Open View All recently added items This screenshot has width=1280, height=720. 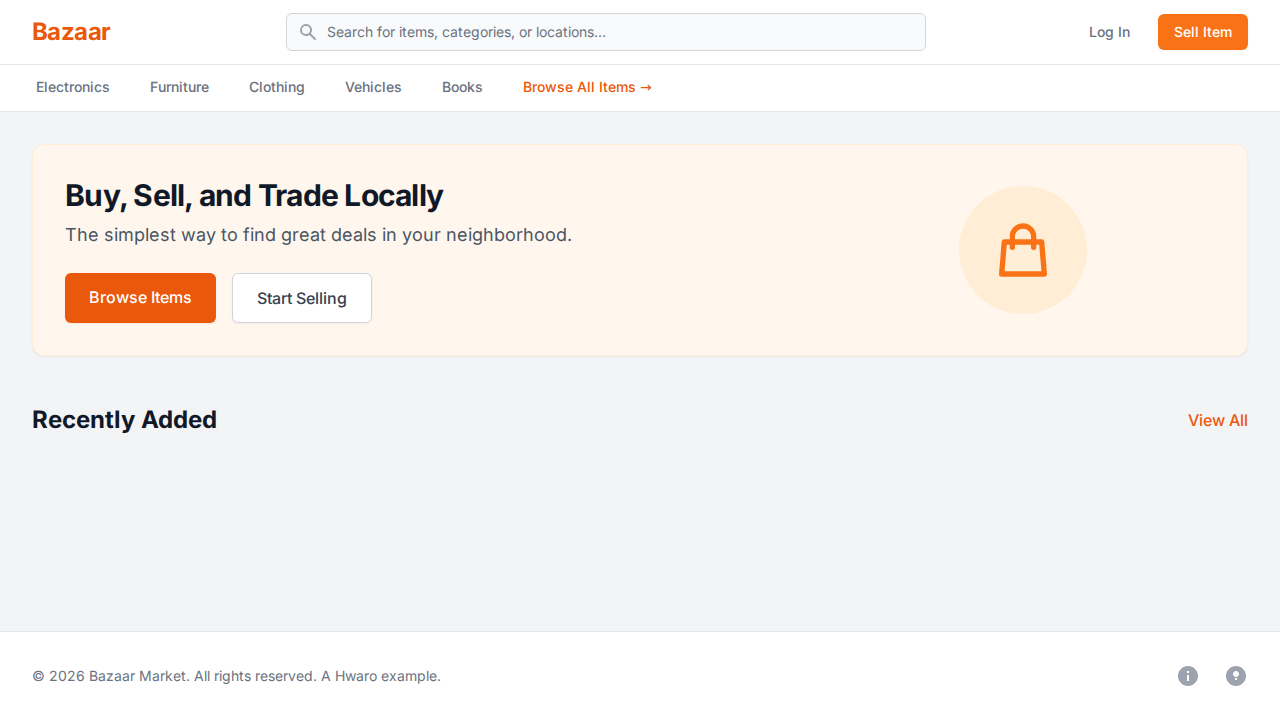(1217, 420)
